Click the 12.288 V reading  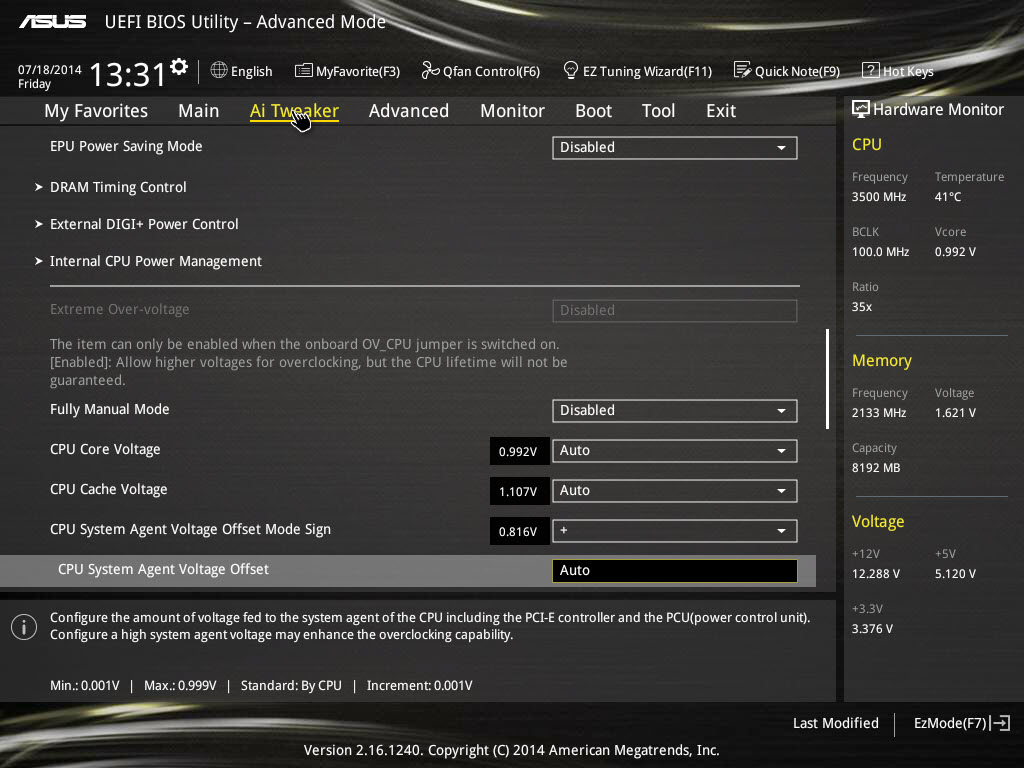pyautogui.click(x=876, y=574)
